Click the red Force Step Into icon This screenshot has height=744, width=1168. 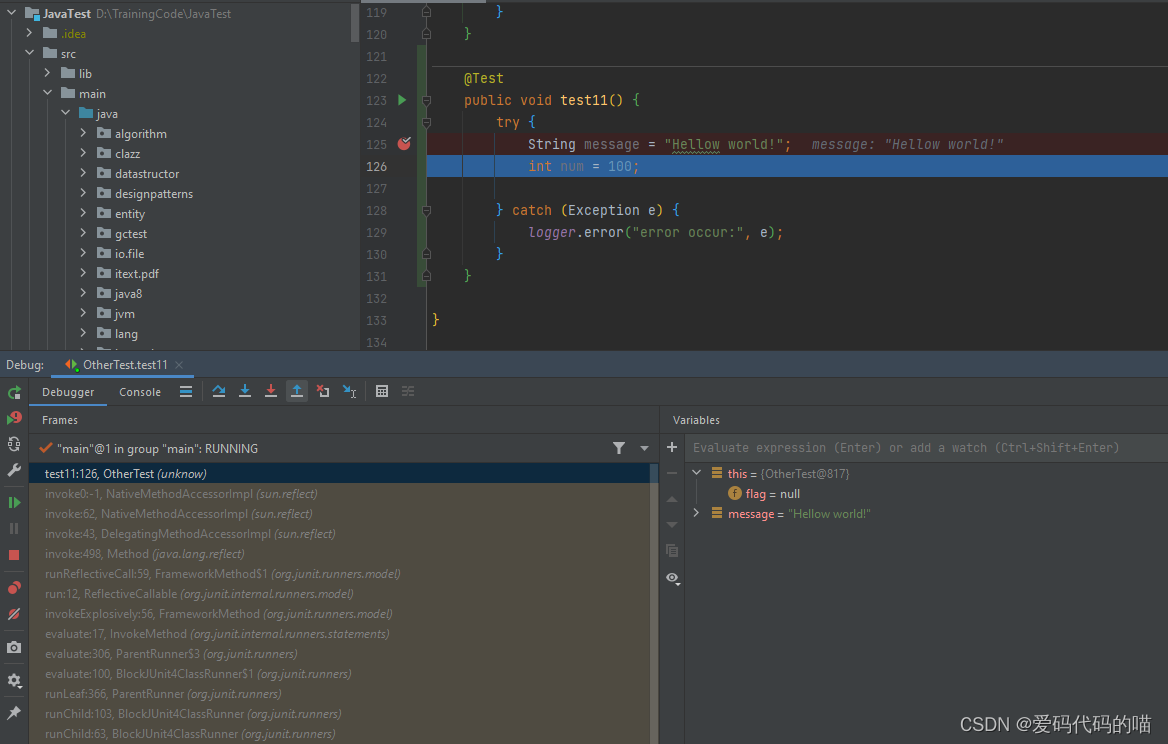click(271, 391)
